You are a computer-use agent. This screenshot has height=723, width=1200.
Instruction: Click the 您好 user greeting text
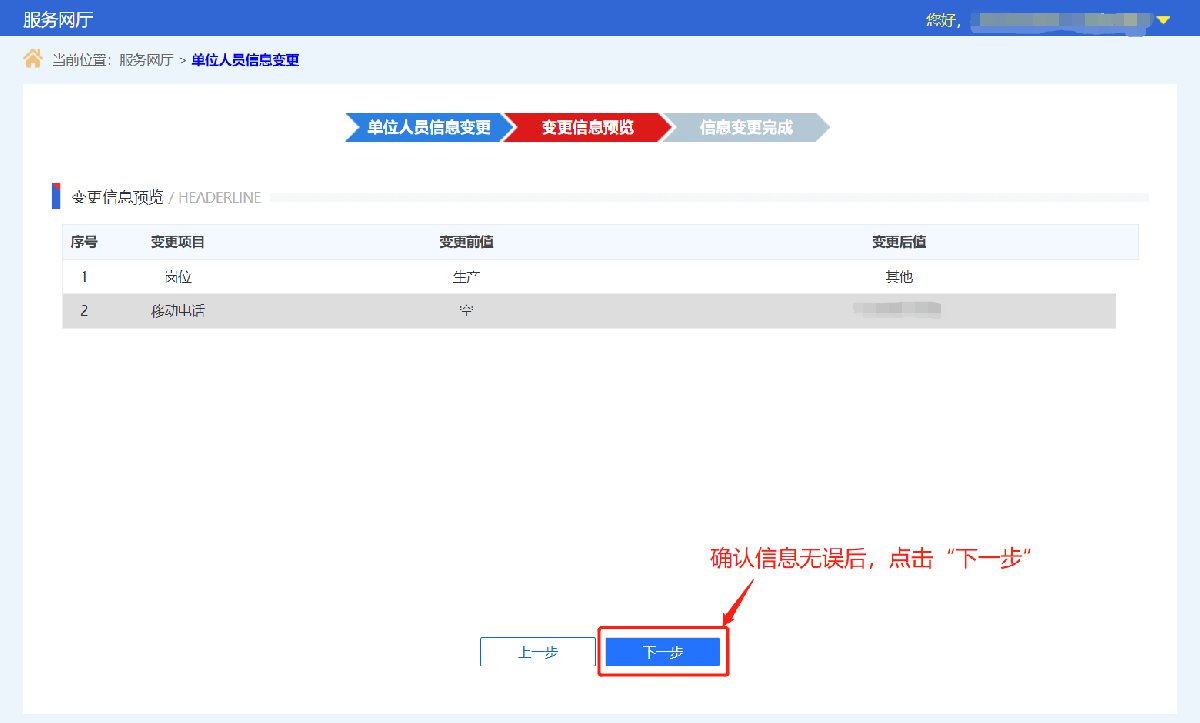point(942,20)
